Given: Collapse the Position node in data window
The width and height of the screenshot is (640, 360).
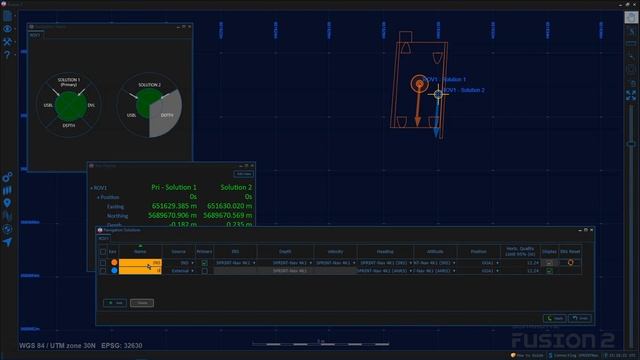Looking at the screenshot, I should coord(98,197).
